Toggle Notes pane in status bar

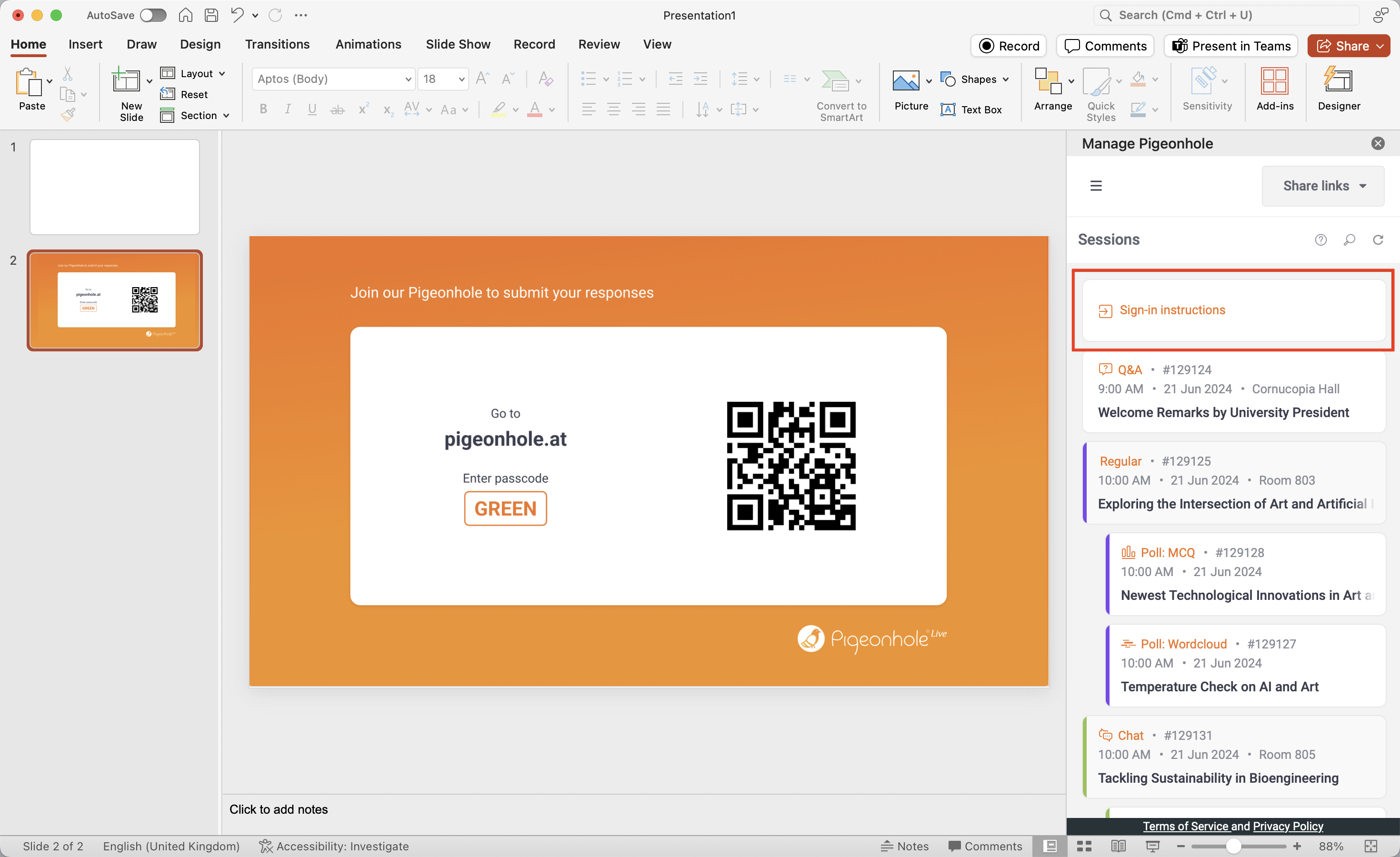tap(905, 846)
